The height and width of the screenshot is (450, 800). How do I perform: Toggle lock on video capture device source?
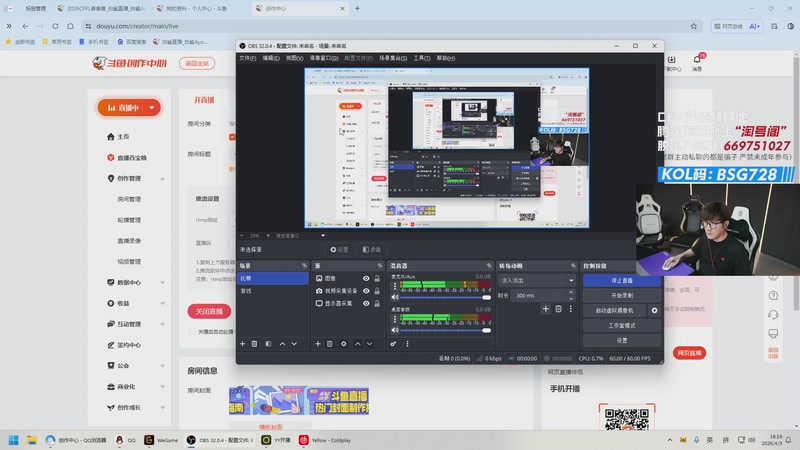[377, 291]
